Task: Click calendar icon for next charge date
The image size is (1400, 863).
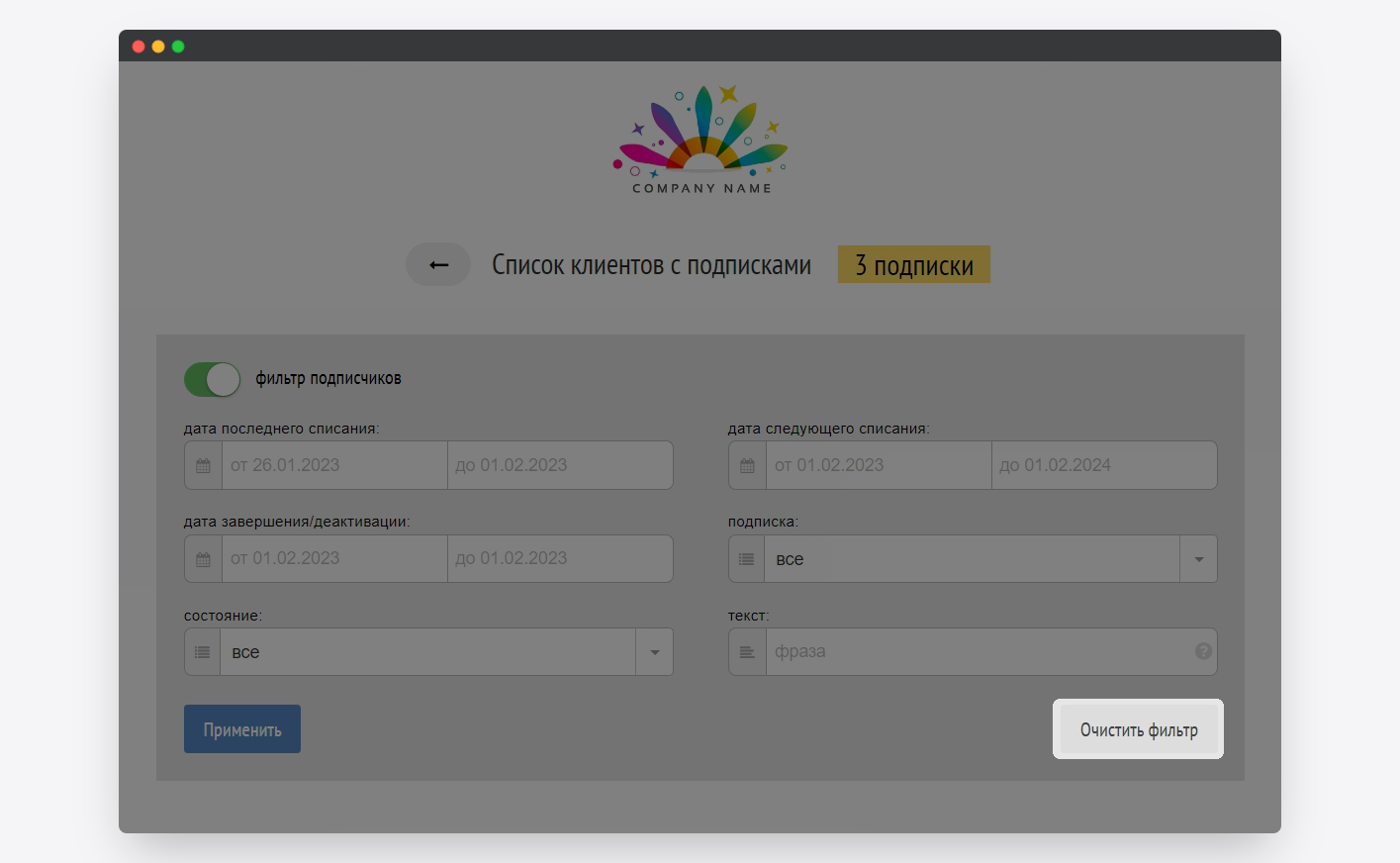Action: (747, 465)
